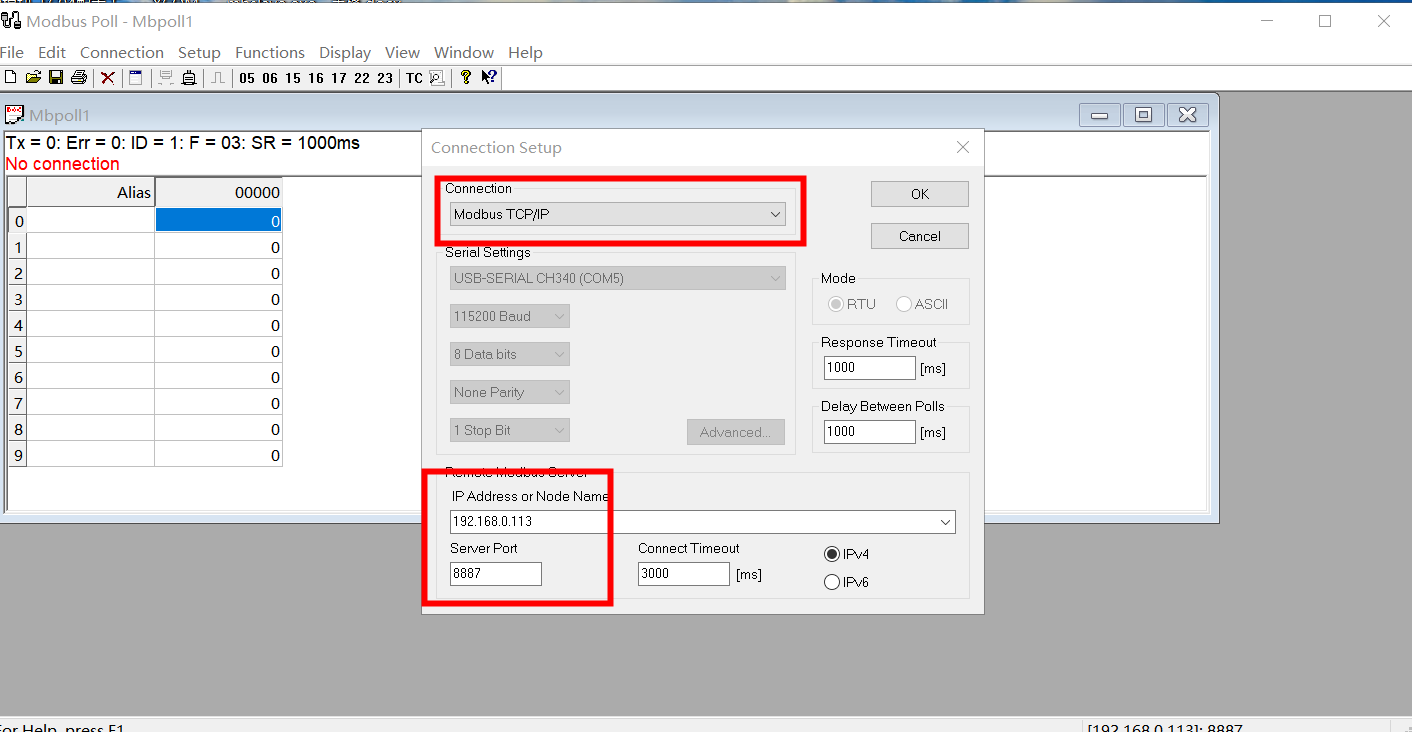Click the TC traffic toolbar button
Screen dimensions: 1412x732
[414, 78]
